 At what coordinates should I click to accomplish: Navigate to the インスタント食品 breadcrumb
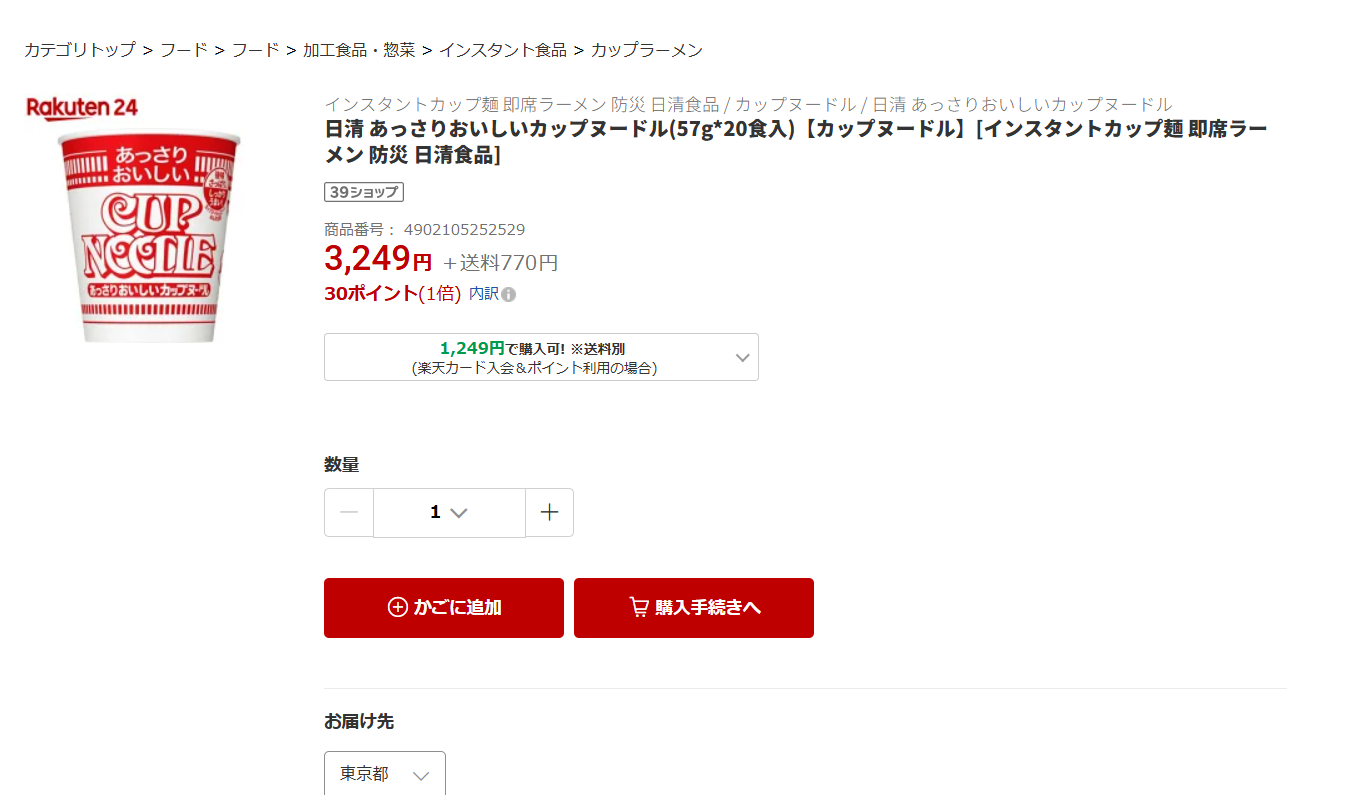pos(503,50)
